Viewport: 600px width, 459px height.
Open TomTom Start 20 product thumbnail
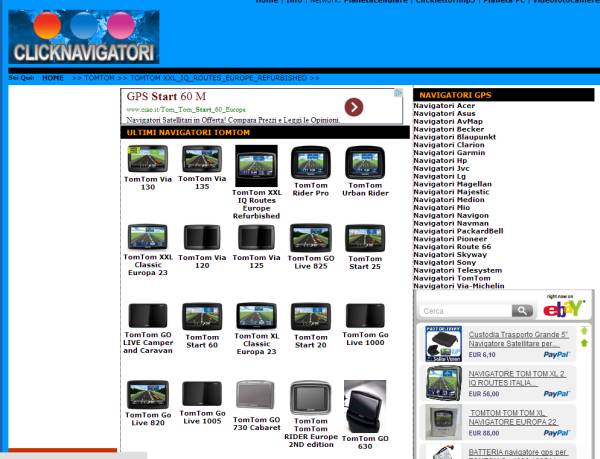click(x=311, y=316)
